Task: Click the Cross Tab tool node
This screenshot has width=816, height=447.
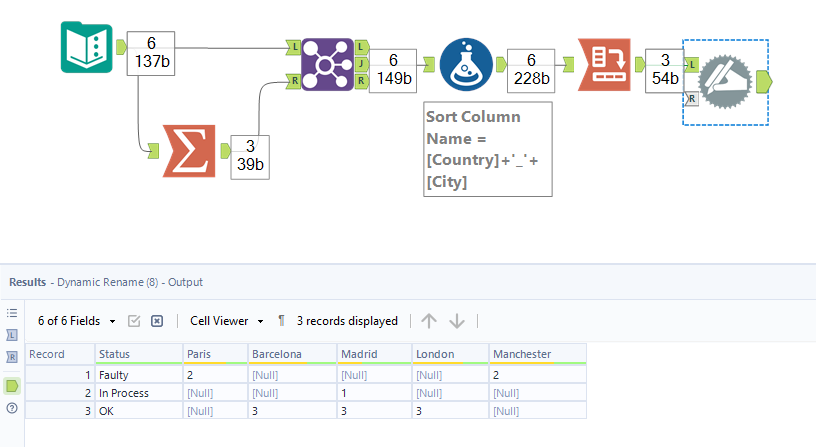Action: tap(604, 64)
